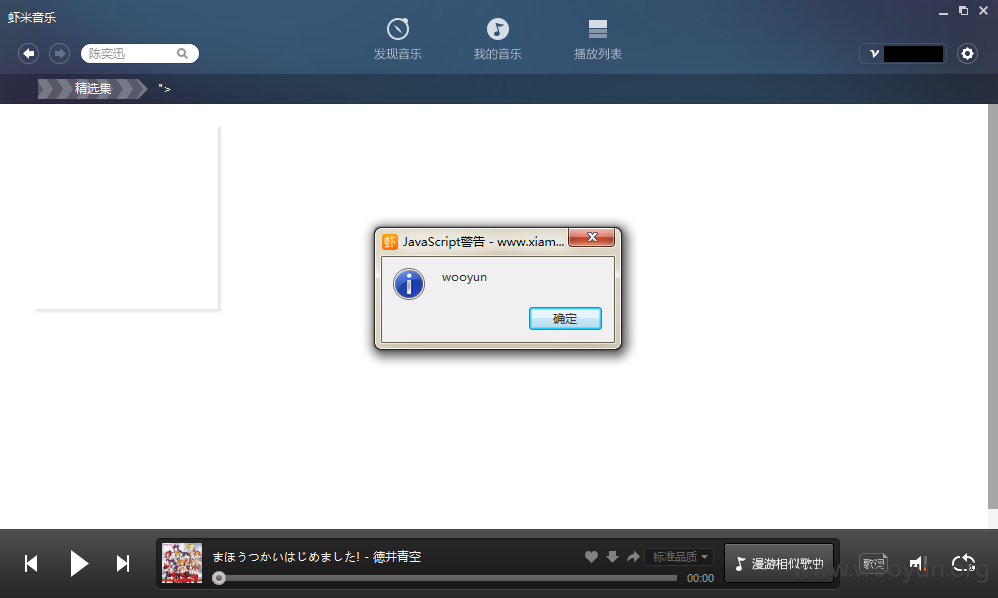This screenshot has height=598, width=998.
Task: Maximize the 虾米音乐 window
Action: tap(963, 11)
